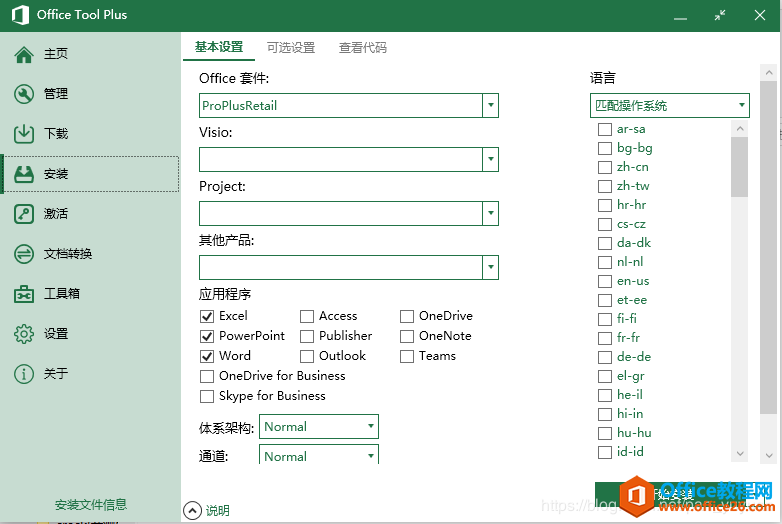Click language list scroll-down arrow
782x524 pixels.
[x=740, y=454]
